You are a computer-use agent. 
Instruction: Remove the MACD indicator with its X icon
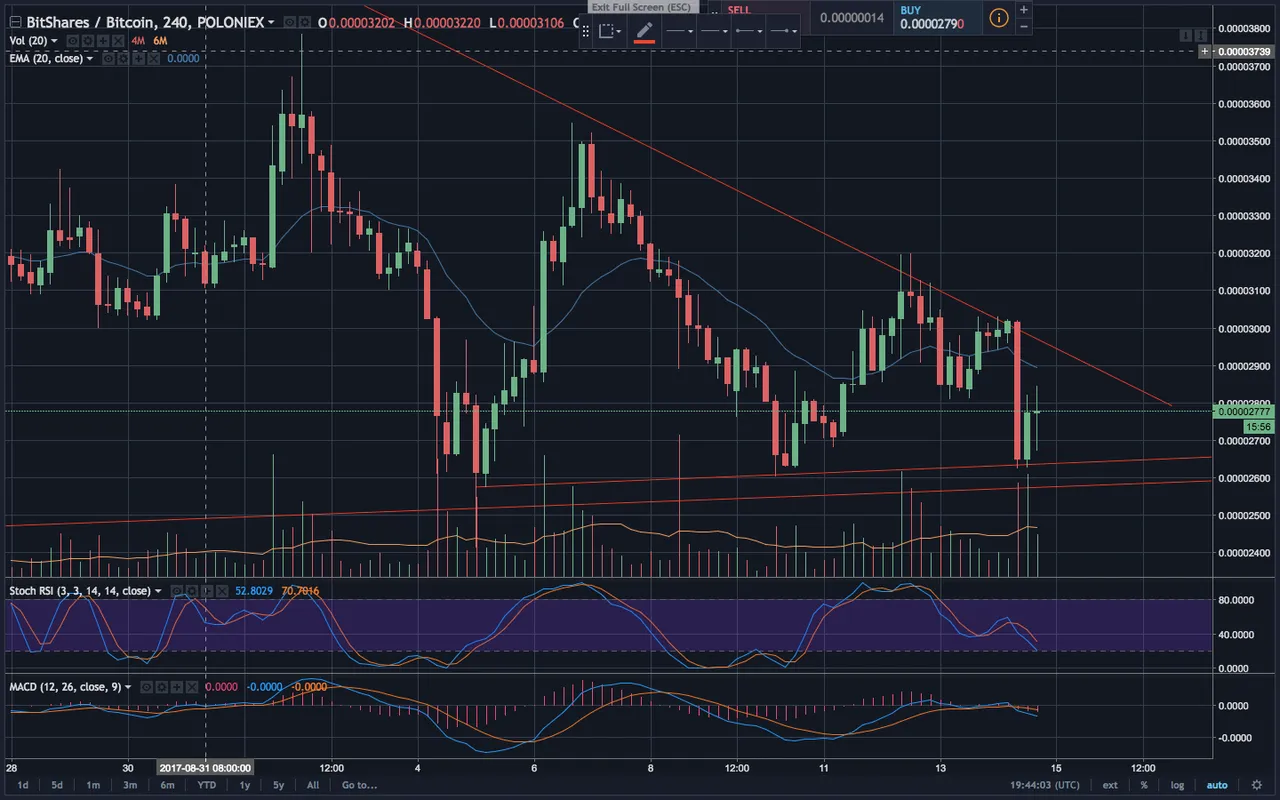[192, 687]
